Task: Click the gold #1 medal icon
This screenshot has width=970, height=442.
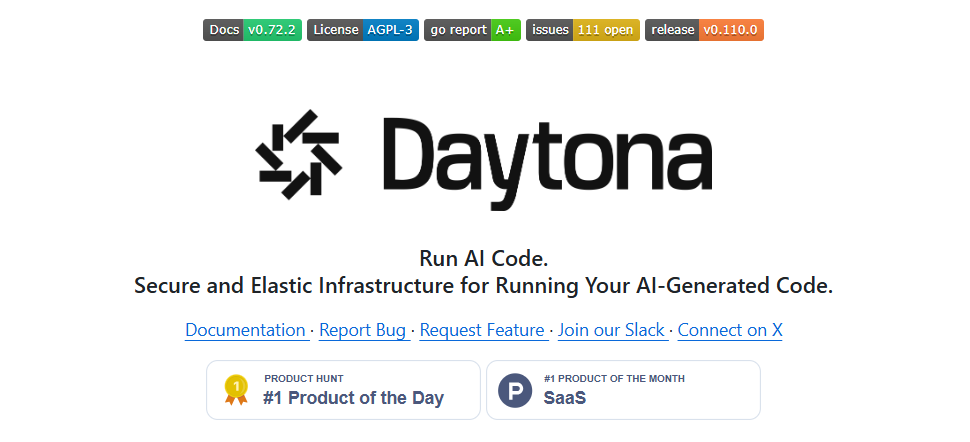Action: point(236,391)
